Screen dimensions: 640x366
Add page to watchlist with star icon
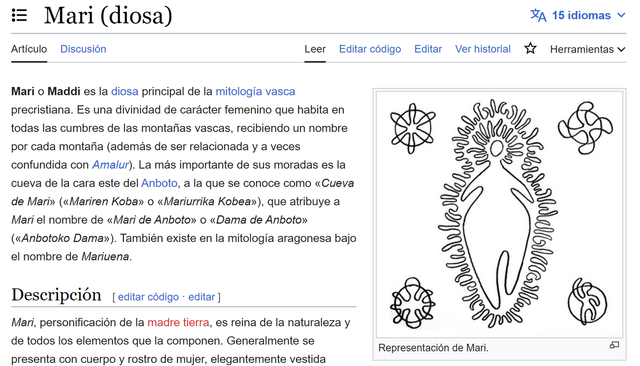pyautogui.click(x=530, y=49)
